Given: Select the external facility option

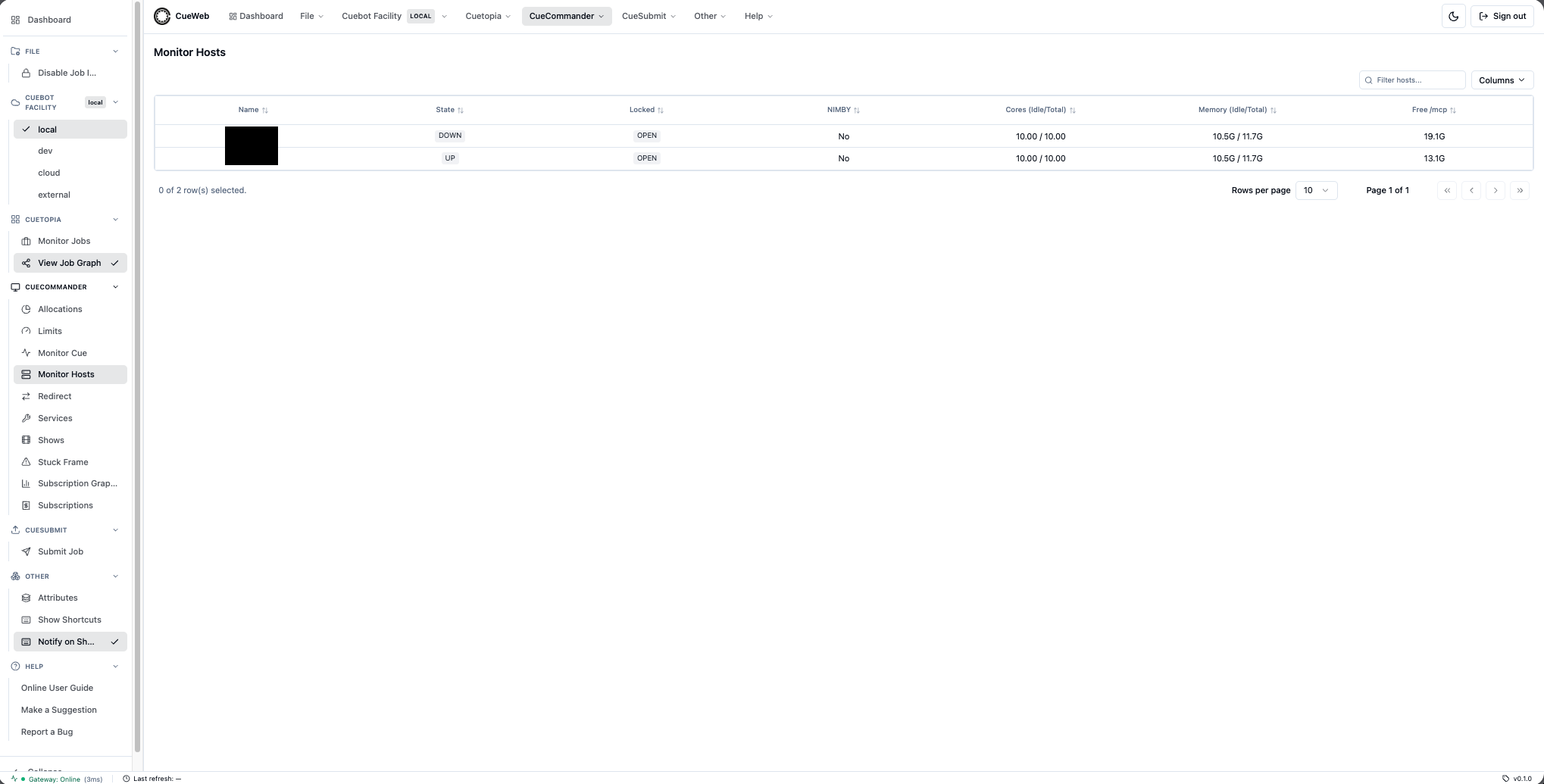Looking at the screenshot, I should tap(70, 195).
